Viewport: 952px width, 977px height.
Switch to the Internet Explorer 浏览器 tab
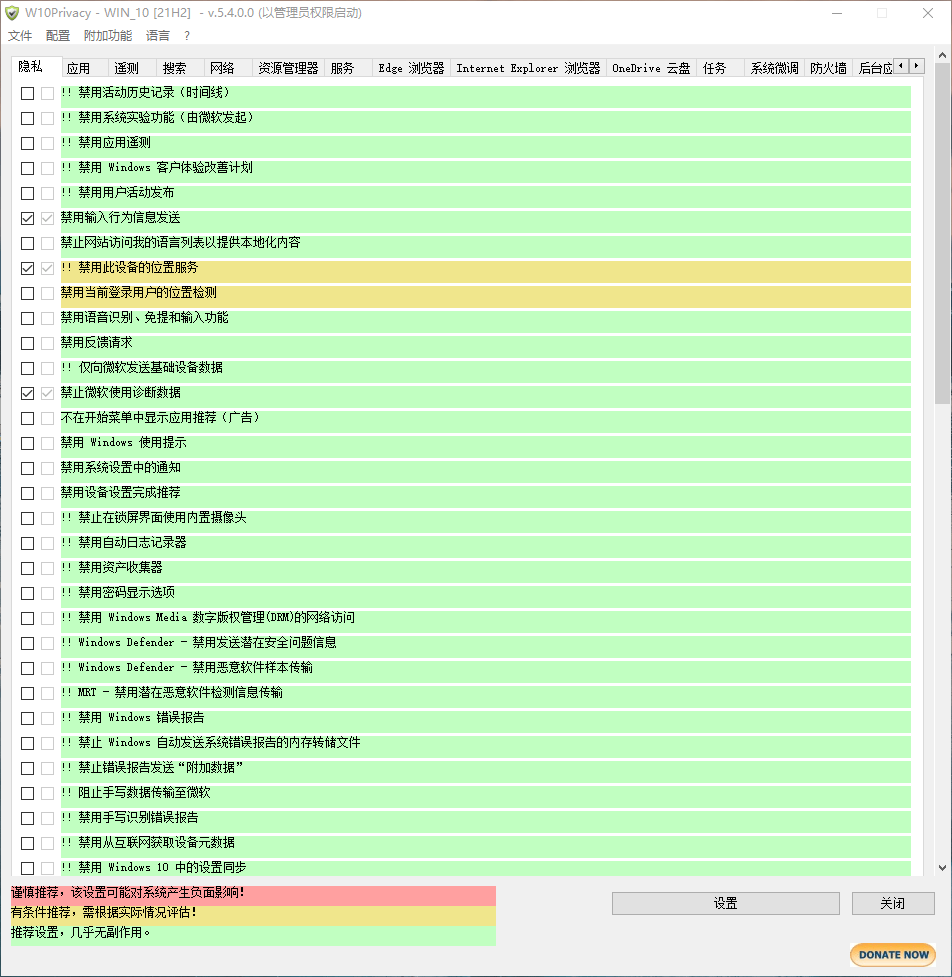tap(528, 69)
